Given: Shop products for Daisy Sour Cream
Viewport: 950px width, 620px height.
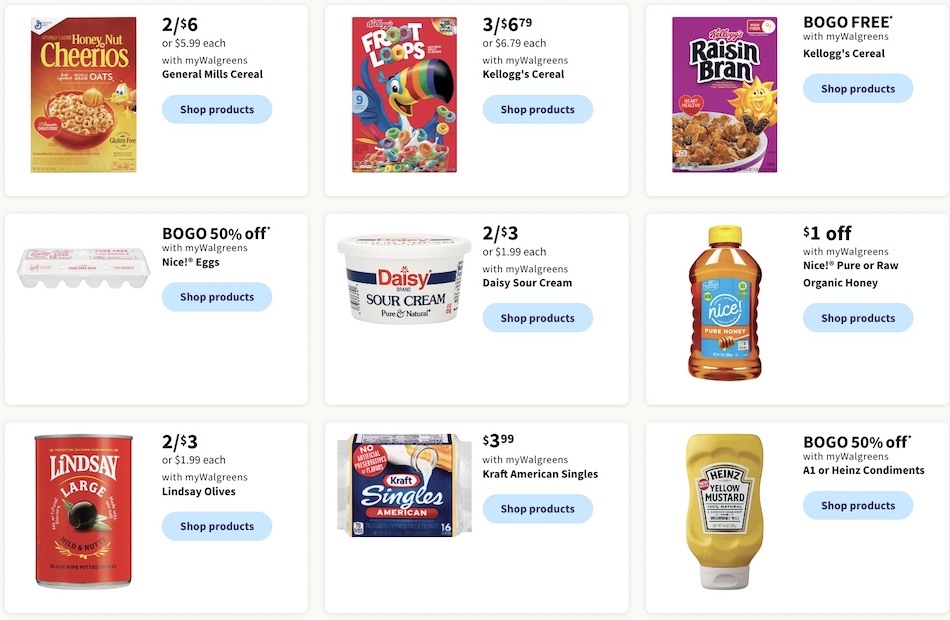Looking at the screenshot, I should pos(537,318).
